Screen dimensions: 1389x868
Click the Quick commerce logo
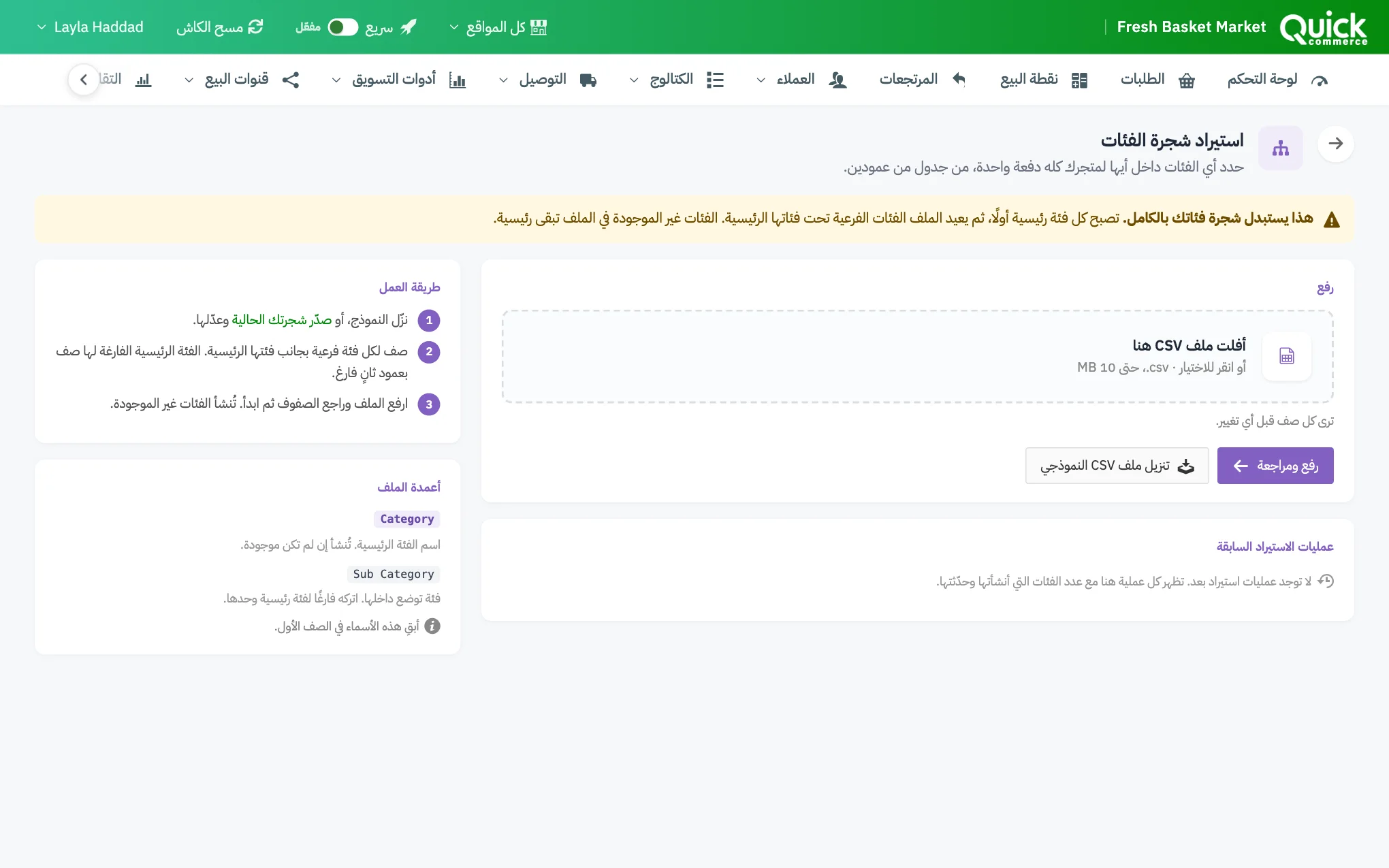pyautogui.click(x=1323, y=28)
